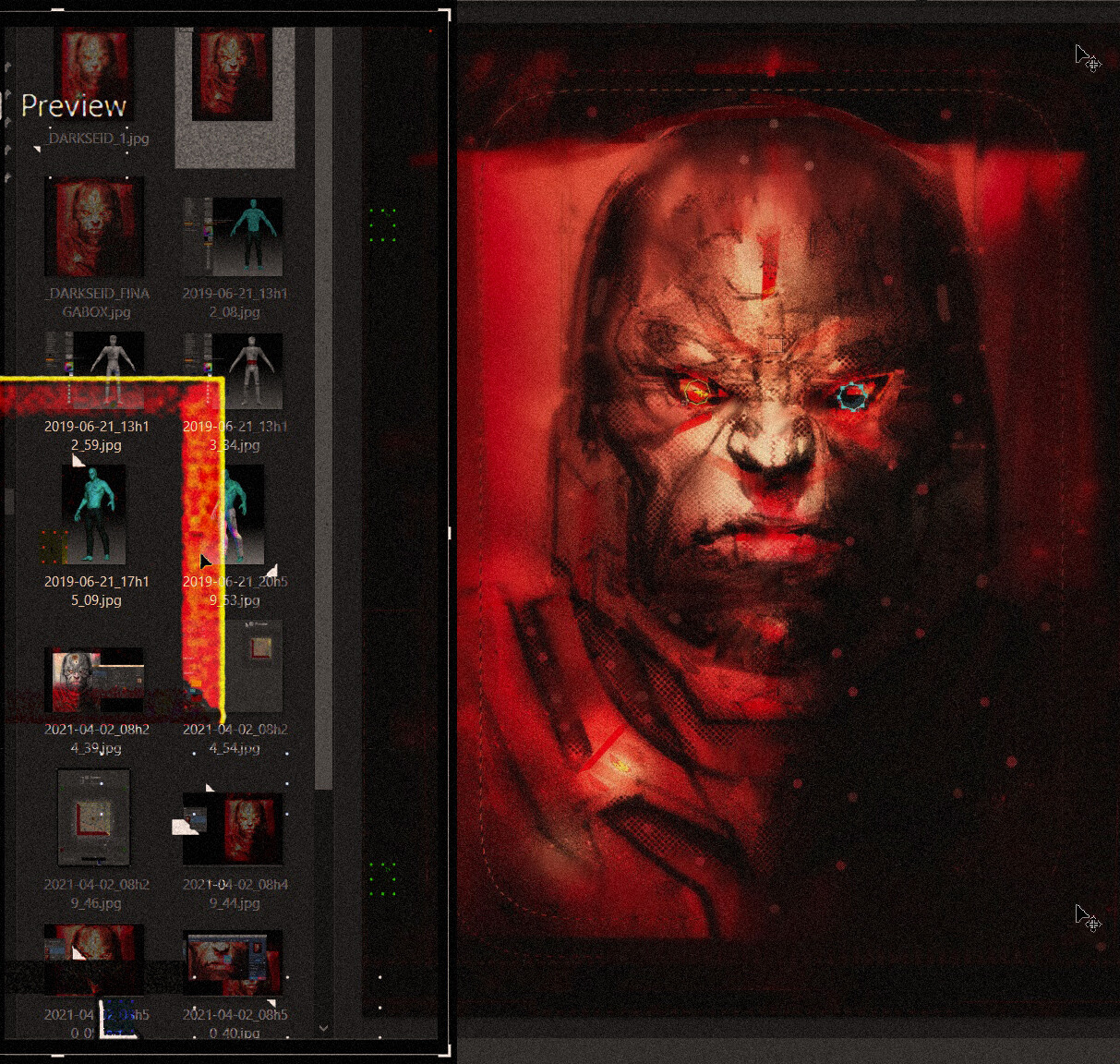Click the file name 2019-06-21_13h12_08.jpg
This screenshot has width=1120, height=1064.
tap(235, 302)
